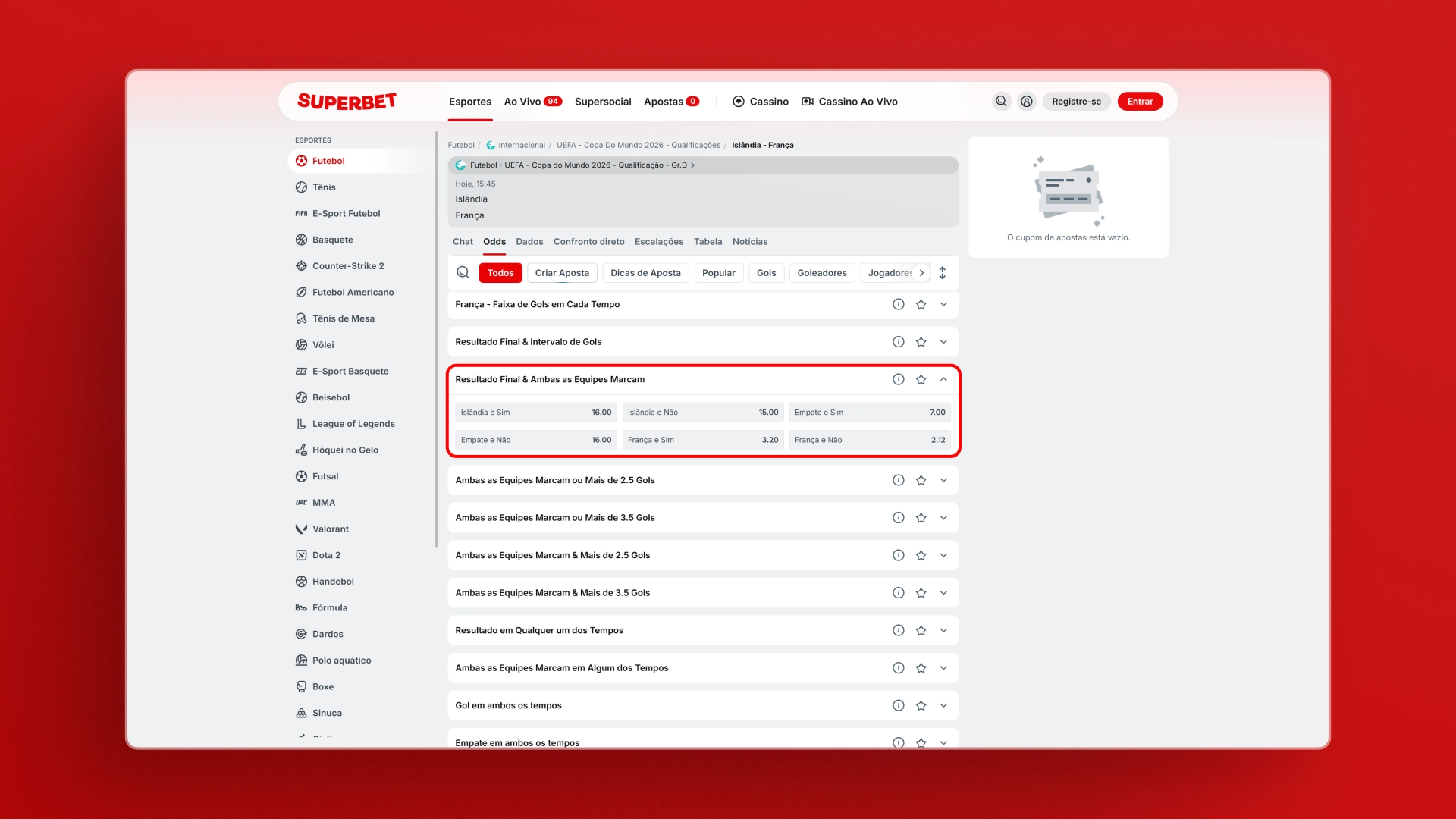Toggle favorite star on Gol em ambos os tempos
The width and height of the screenshot is (1456, 819).
click(x=921, y=706)
